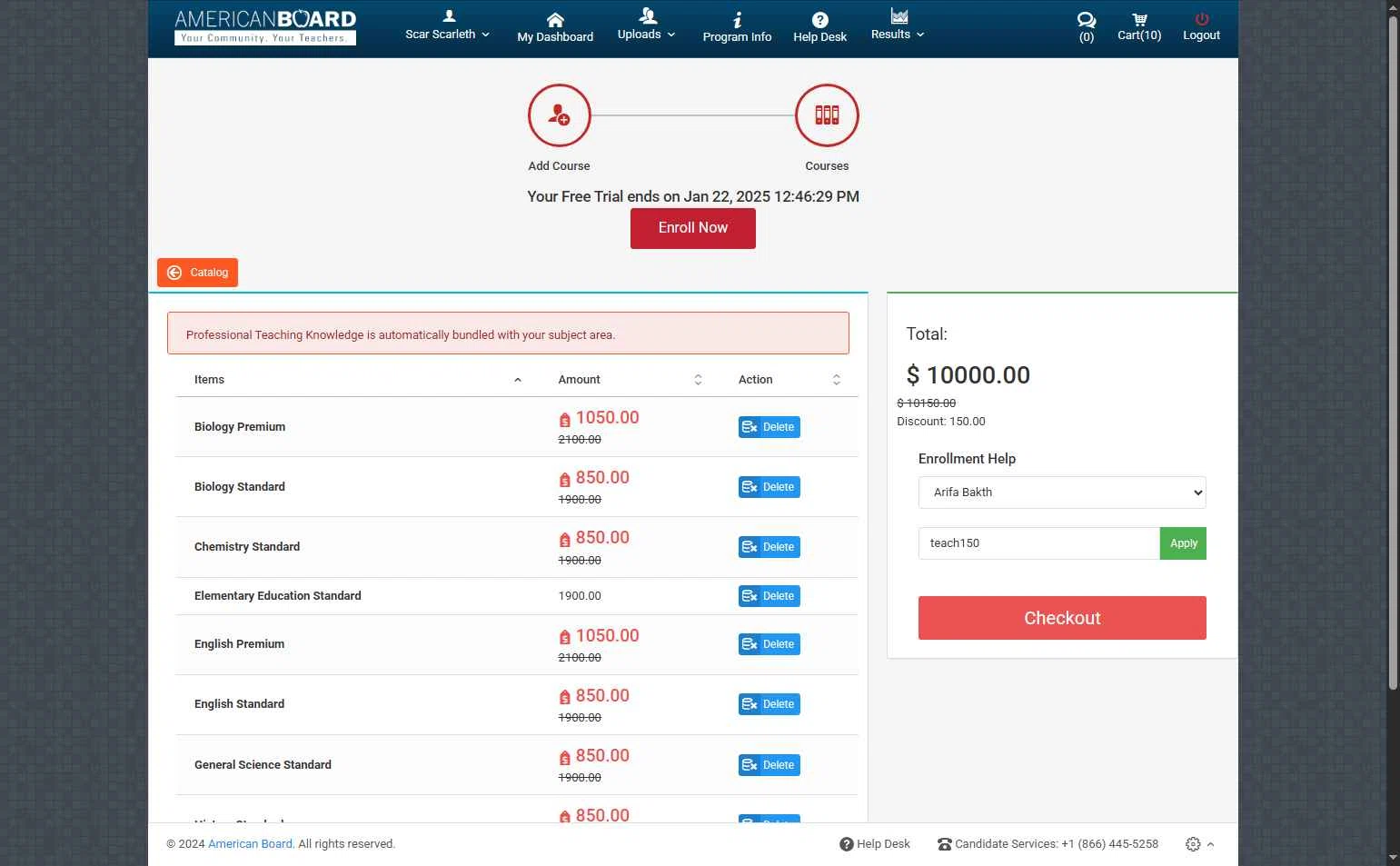1400x866 pixels.
Task: Delete General Science Standard from cart
Action: coord(770,765)
